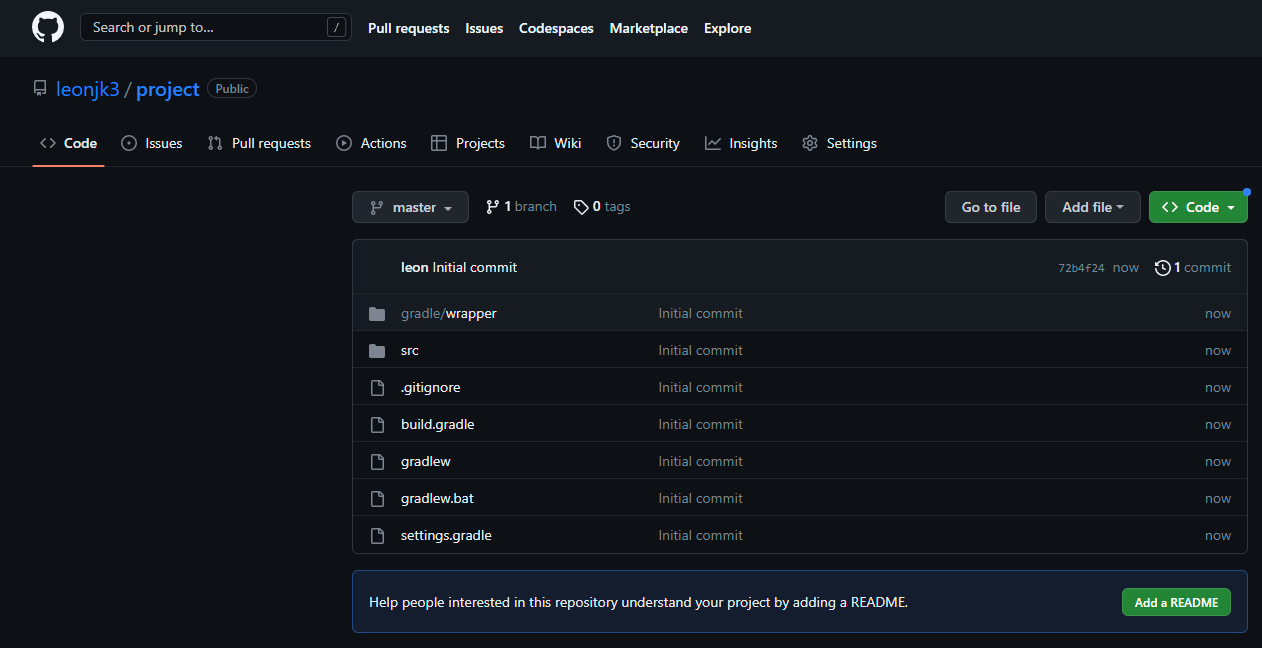Go to the Actions tab
The height and width of the screenshot is (648, 1262).
371,143
